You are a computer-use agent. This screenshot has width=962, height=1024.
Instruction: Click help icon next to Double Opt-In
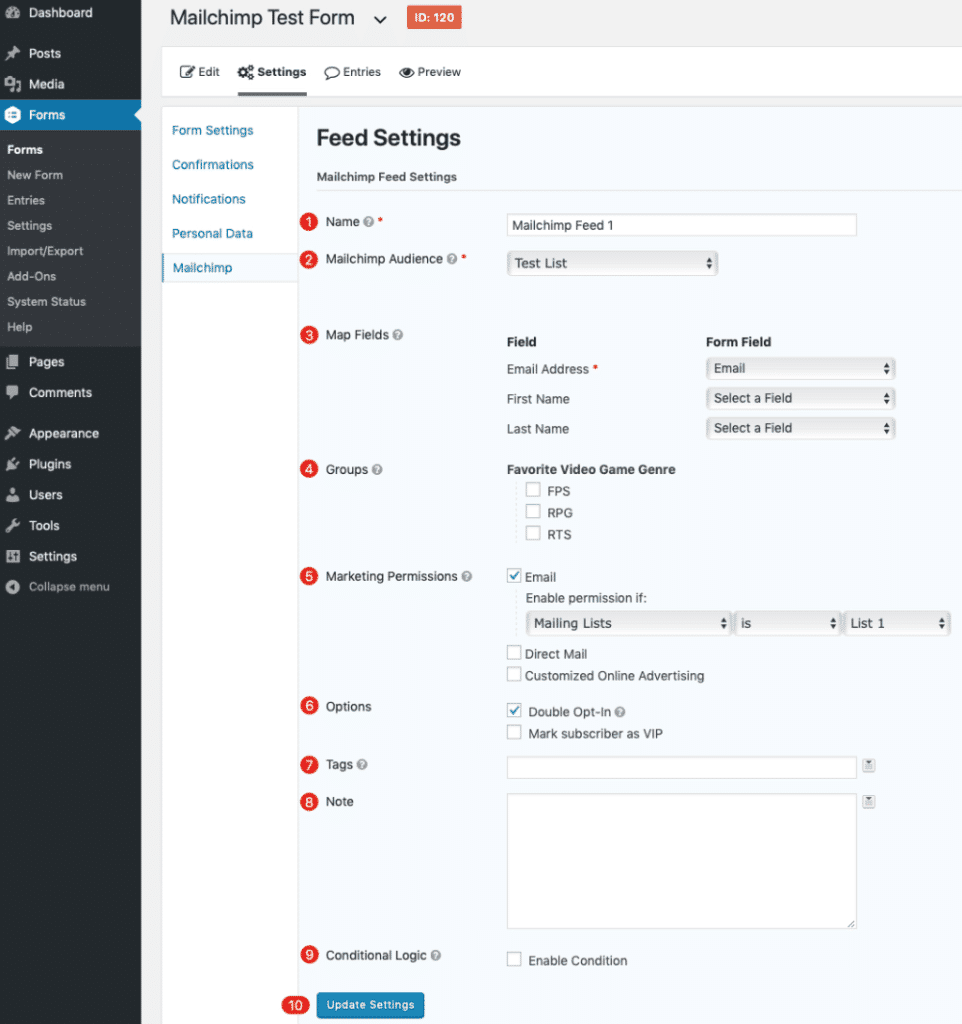(x=620, y=712)
